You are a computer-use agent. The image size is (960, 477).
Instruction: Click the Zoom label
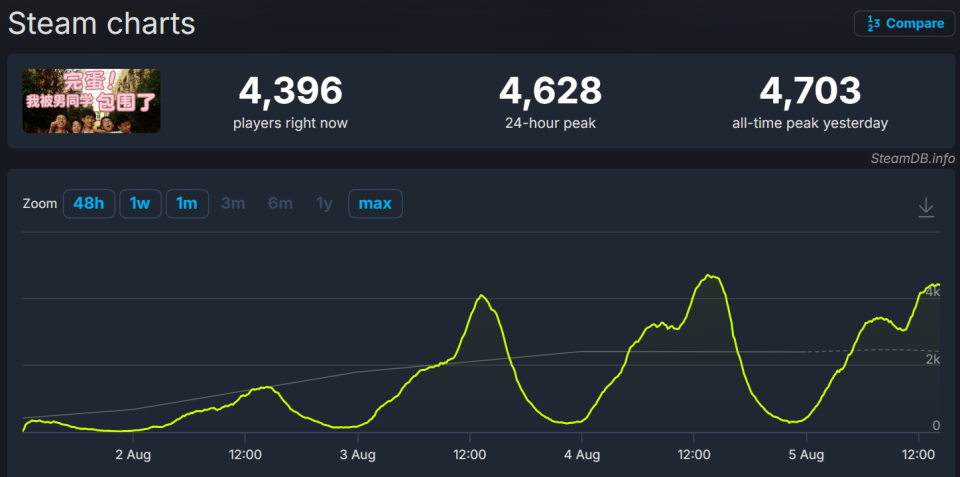(x=39, y=204)
